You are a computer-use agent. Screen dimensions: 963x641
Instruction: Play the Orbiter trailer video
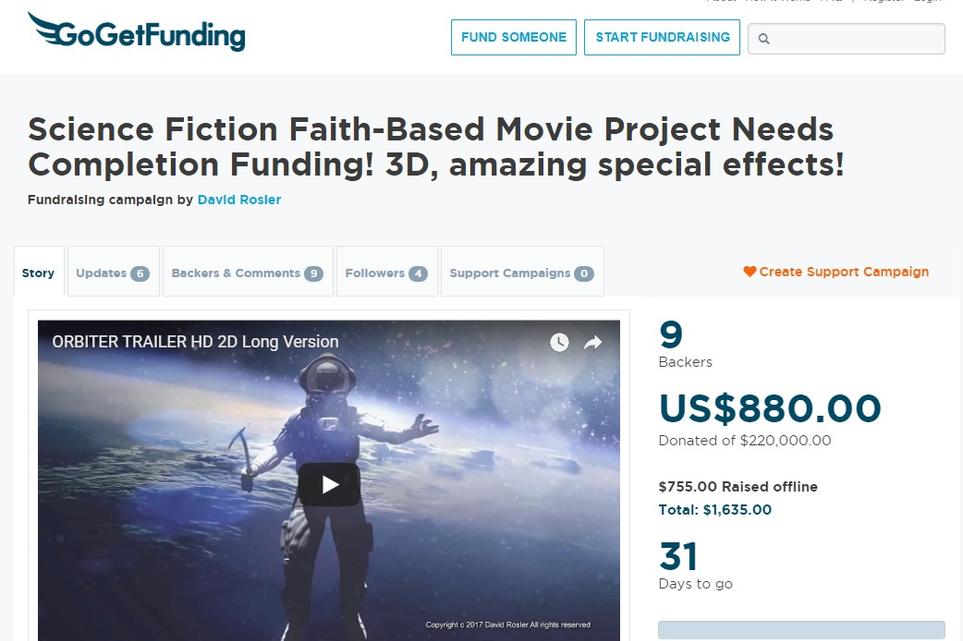[x=329, y=484]
